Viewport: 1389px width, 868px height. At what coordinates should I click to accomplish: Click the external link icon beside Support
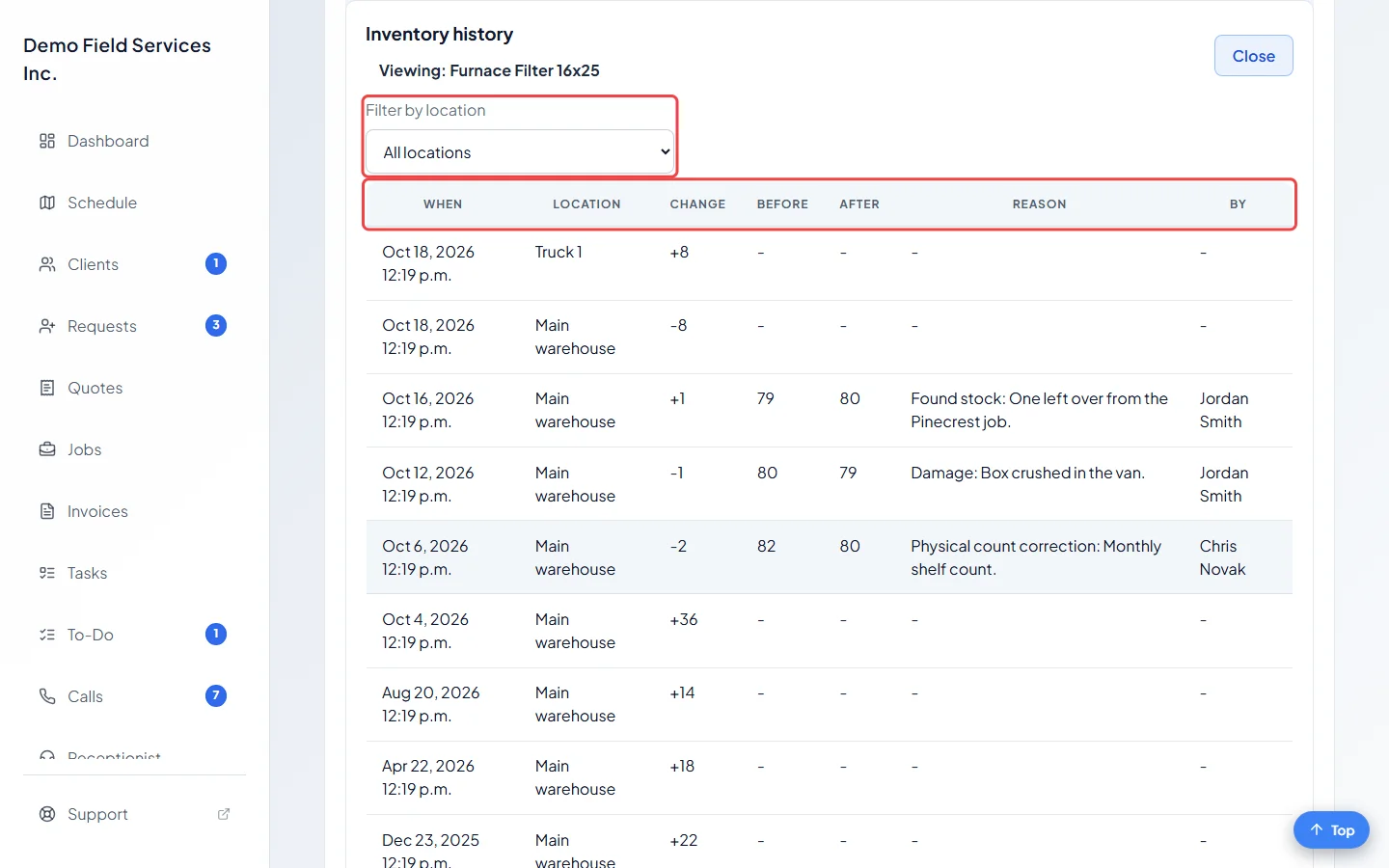224,814
